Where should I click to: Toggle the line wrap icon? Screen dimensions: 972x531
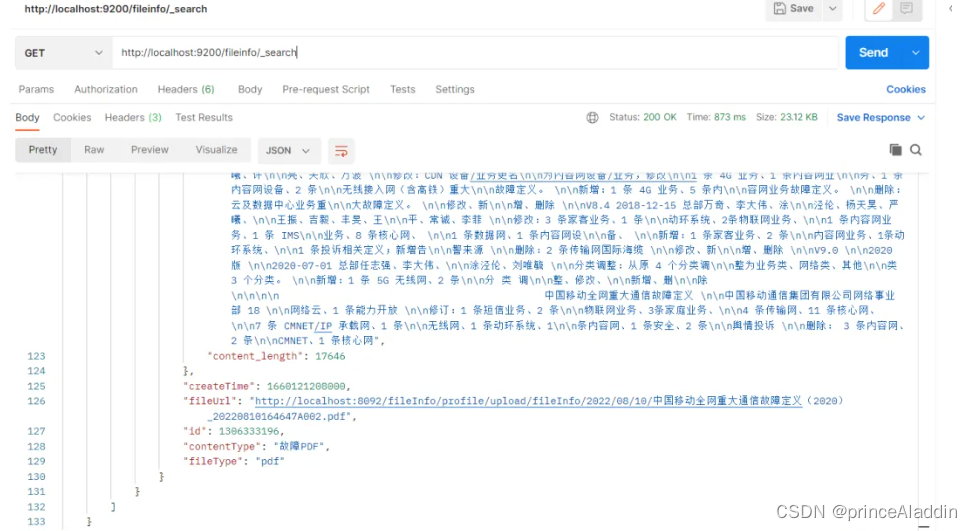pyautogui.click(x=341, y=151)
